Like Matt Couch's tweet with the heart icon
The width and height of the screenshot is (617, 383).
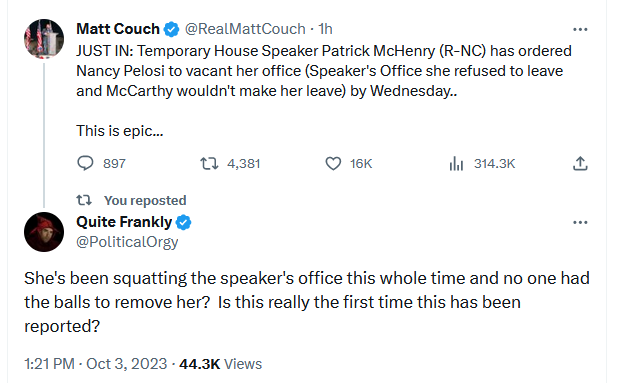pos(333,163)
